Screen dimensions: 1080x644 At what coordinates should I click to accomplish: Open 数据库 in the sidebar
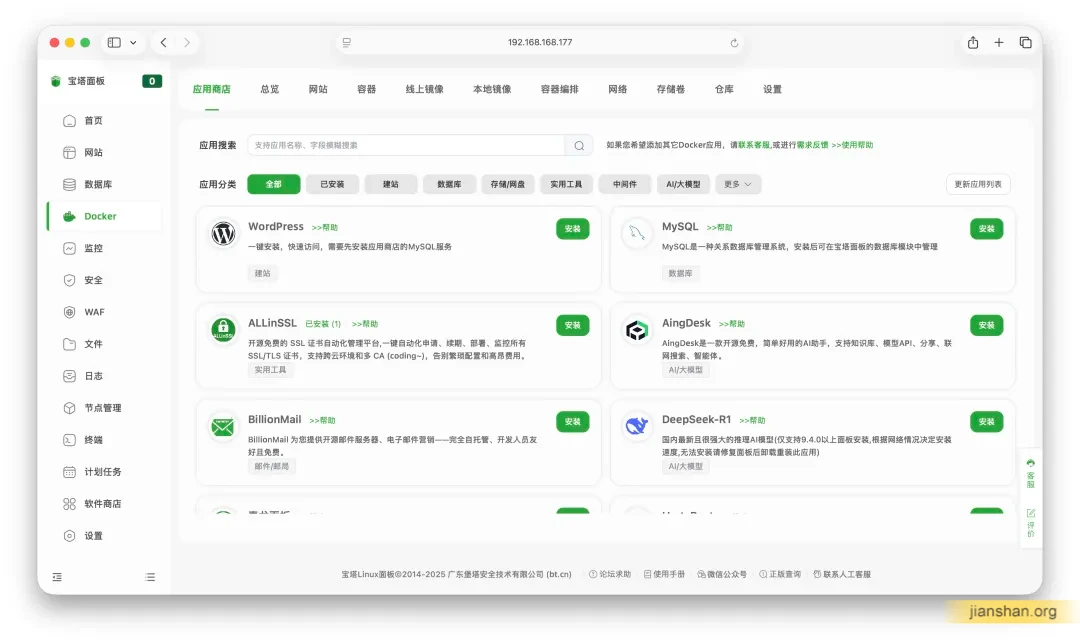[98, 184]
